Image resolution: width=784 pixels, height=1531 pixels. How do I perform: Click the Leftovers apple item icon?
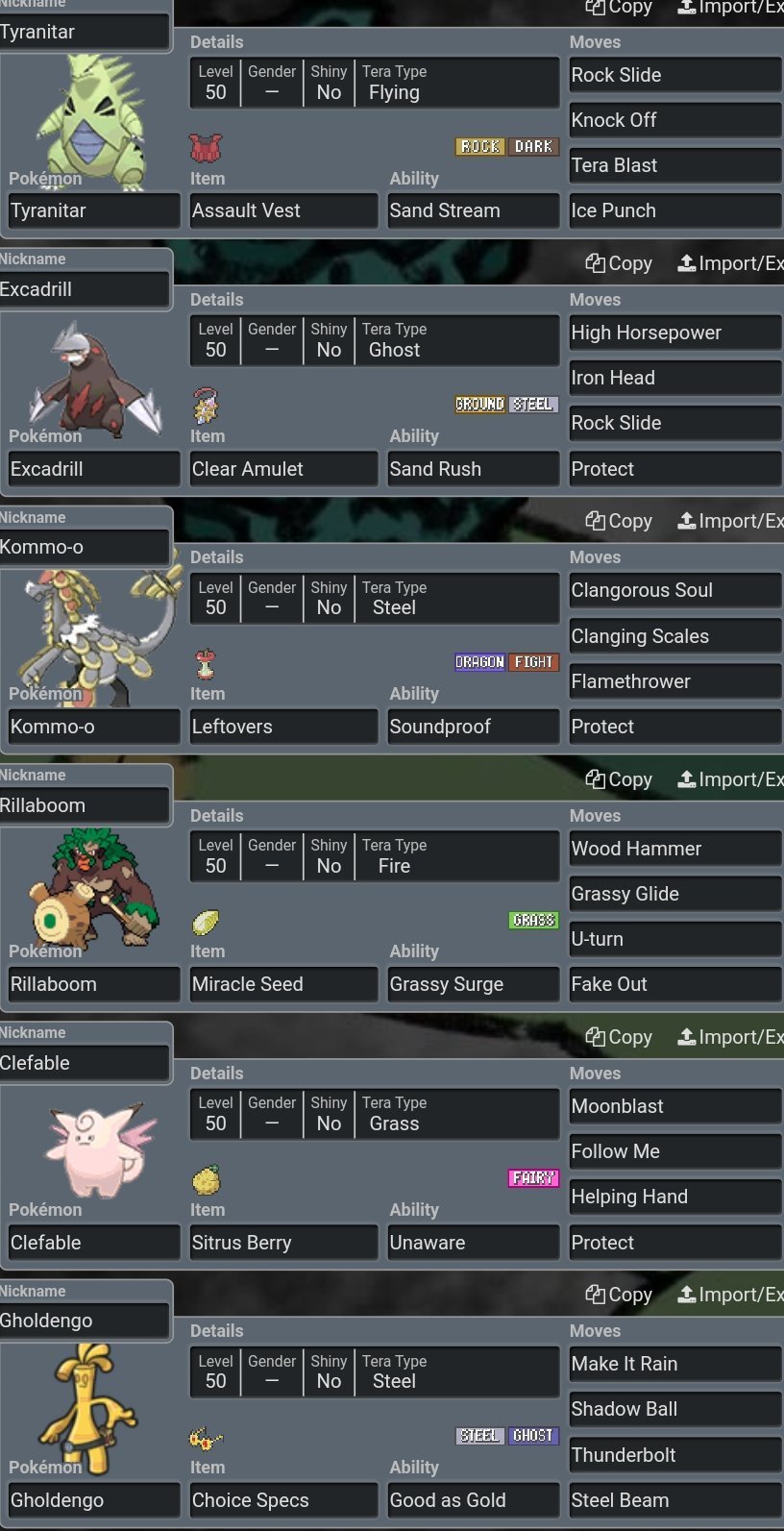pos(206,663)
